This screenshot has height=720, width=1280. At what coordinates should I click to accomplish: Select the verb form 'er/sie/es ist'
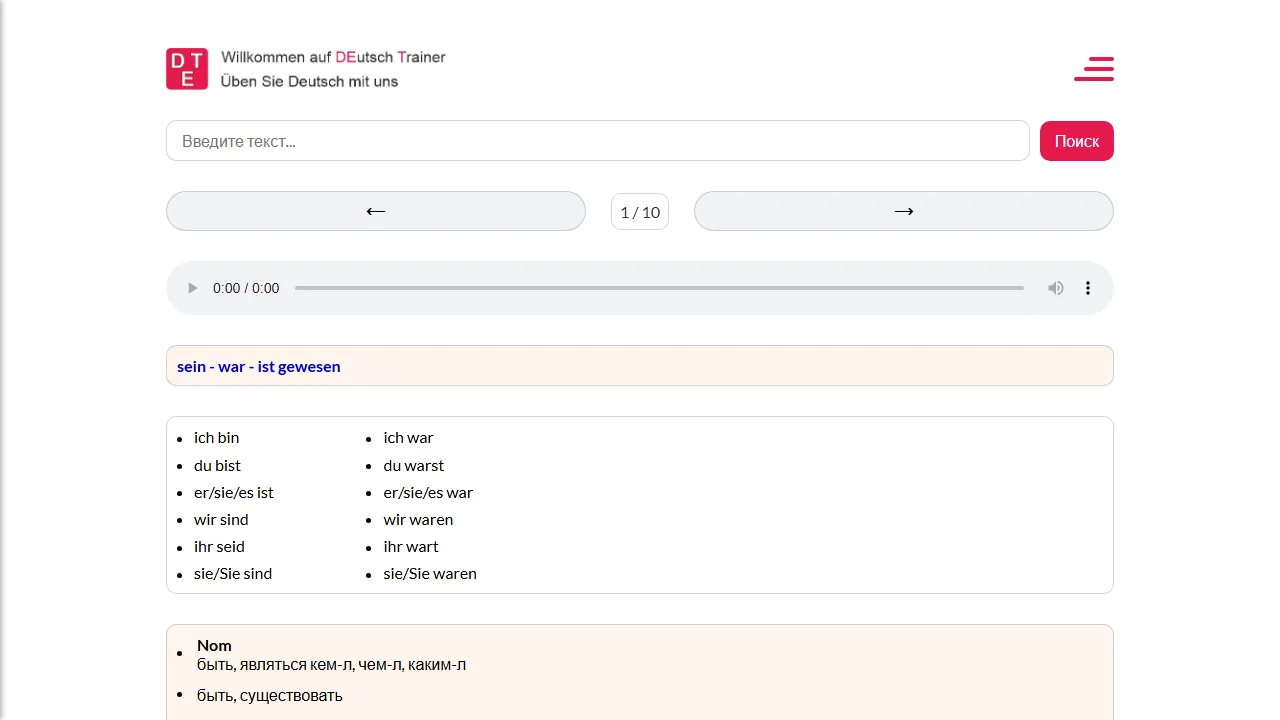234,492
